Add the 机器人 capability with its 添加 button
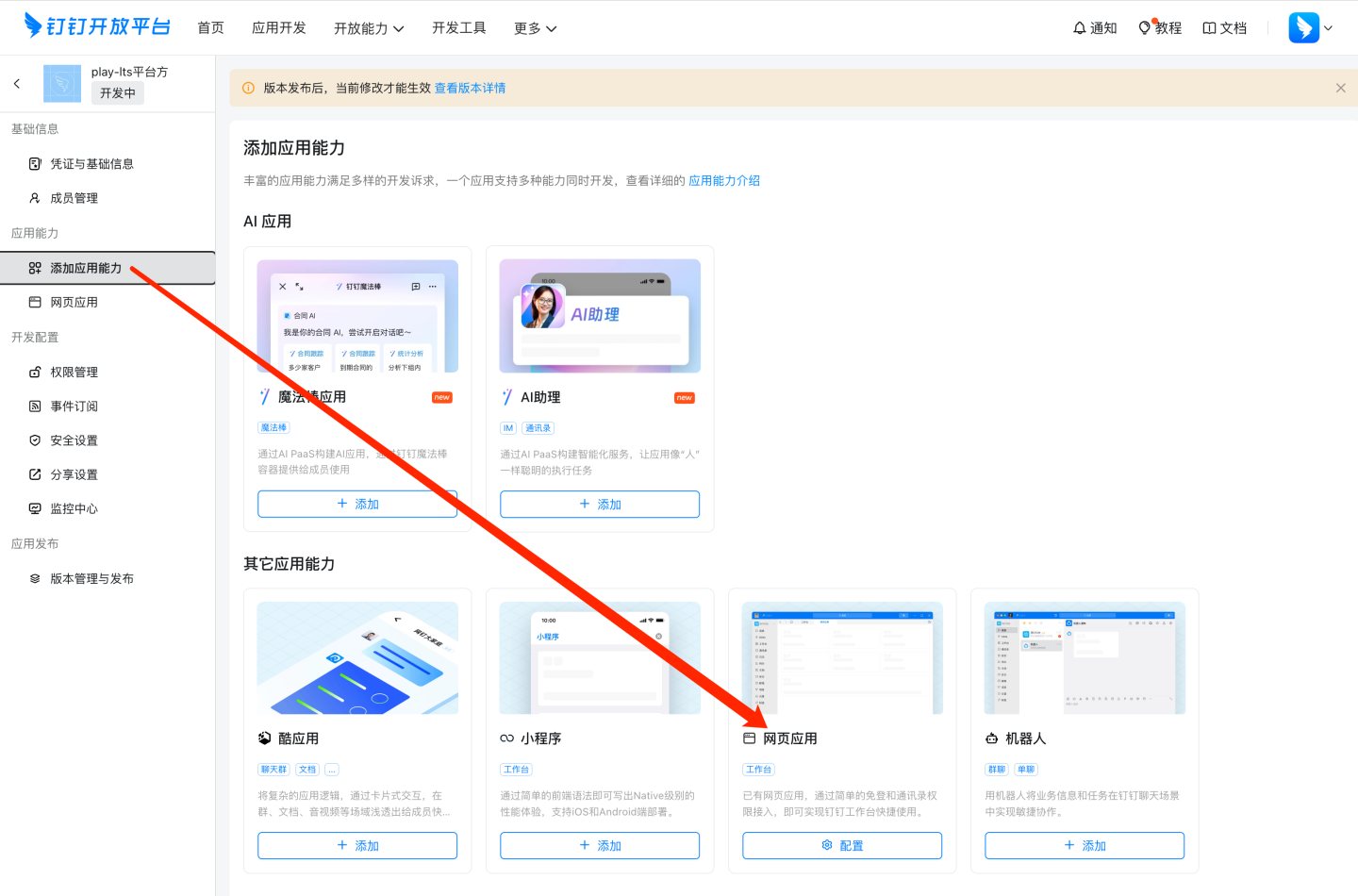Viewport: 1358px width, 896px height. [x=1084, y=845]
